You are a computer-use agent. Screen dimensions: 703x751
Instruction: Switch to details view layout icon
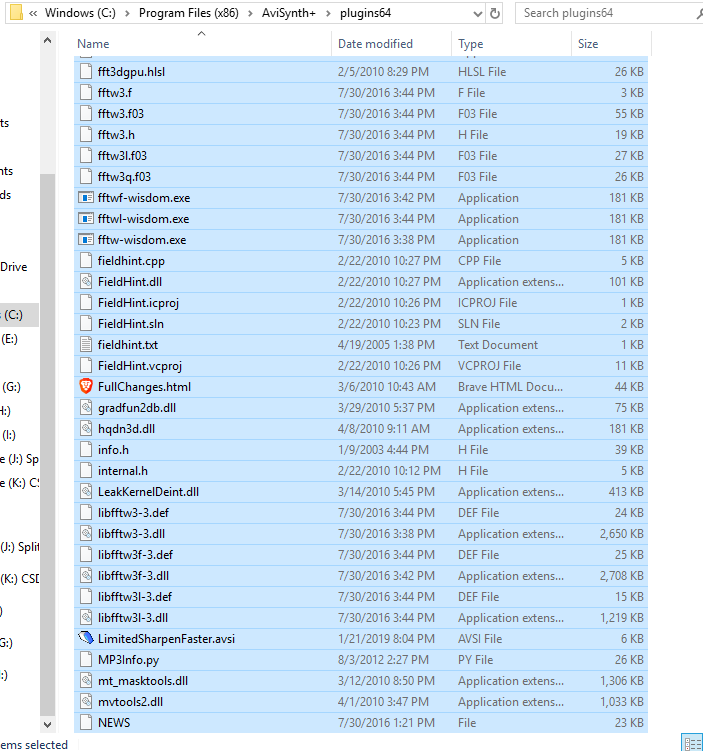pos(692,743)
